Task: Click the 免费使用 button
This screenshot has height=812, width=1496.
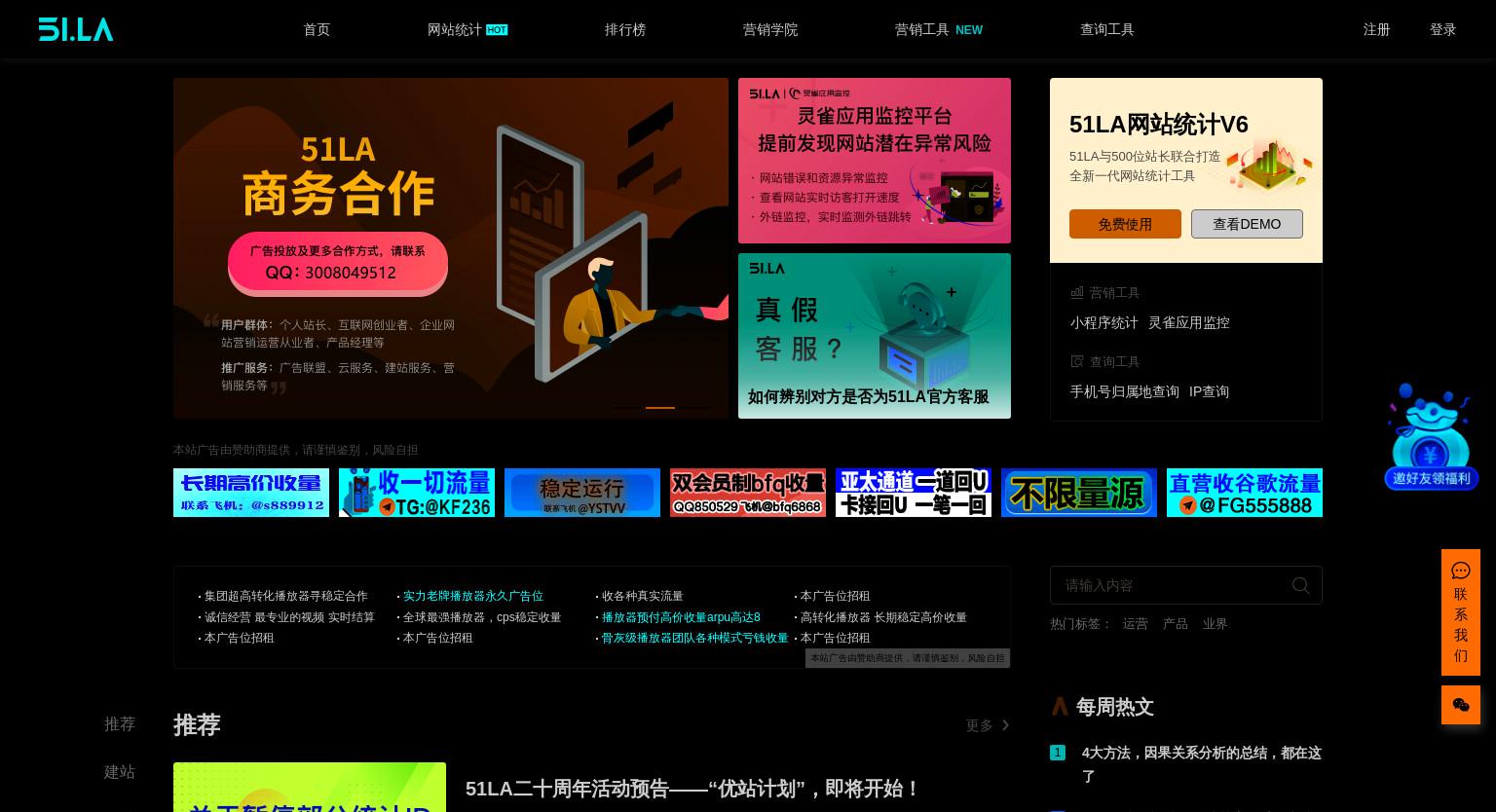Action: (1125, 224)
